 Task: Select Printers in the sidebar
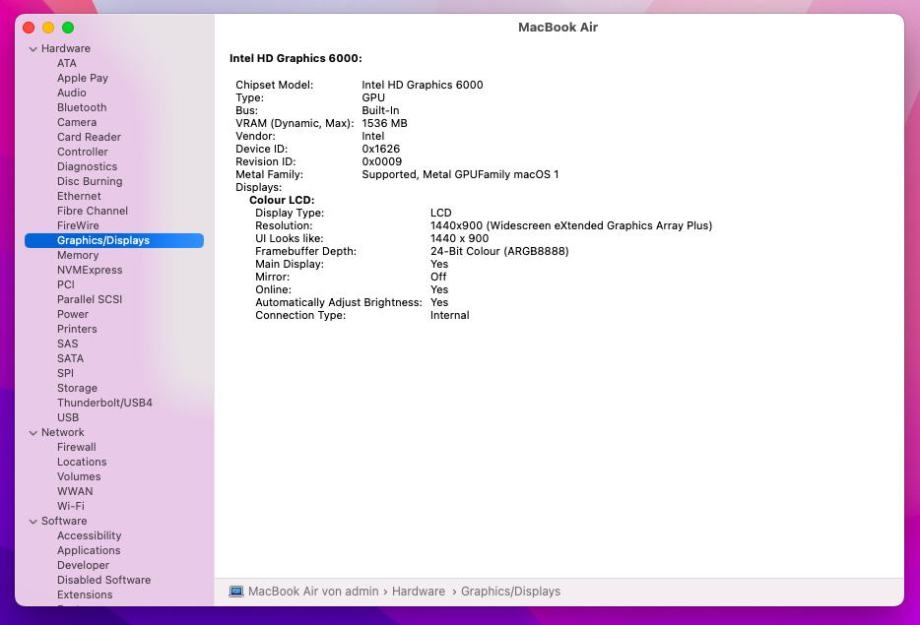77,329
